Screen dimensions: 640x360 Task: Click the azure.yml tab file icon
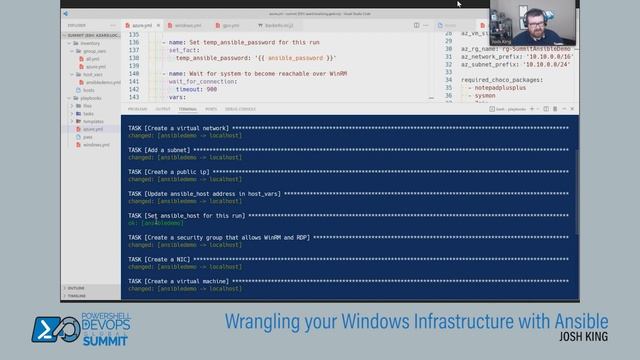tap(127, 25)
